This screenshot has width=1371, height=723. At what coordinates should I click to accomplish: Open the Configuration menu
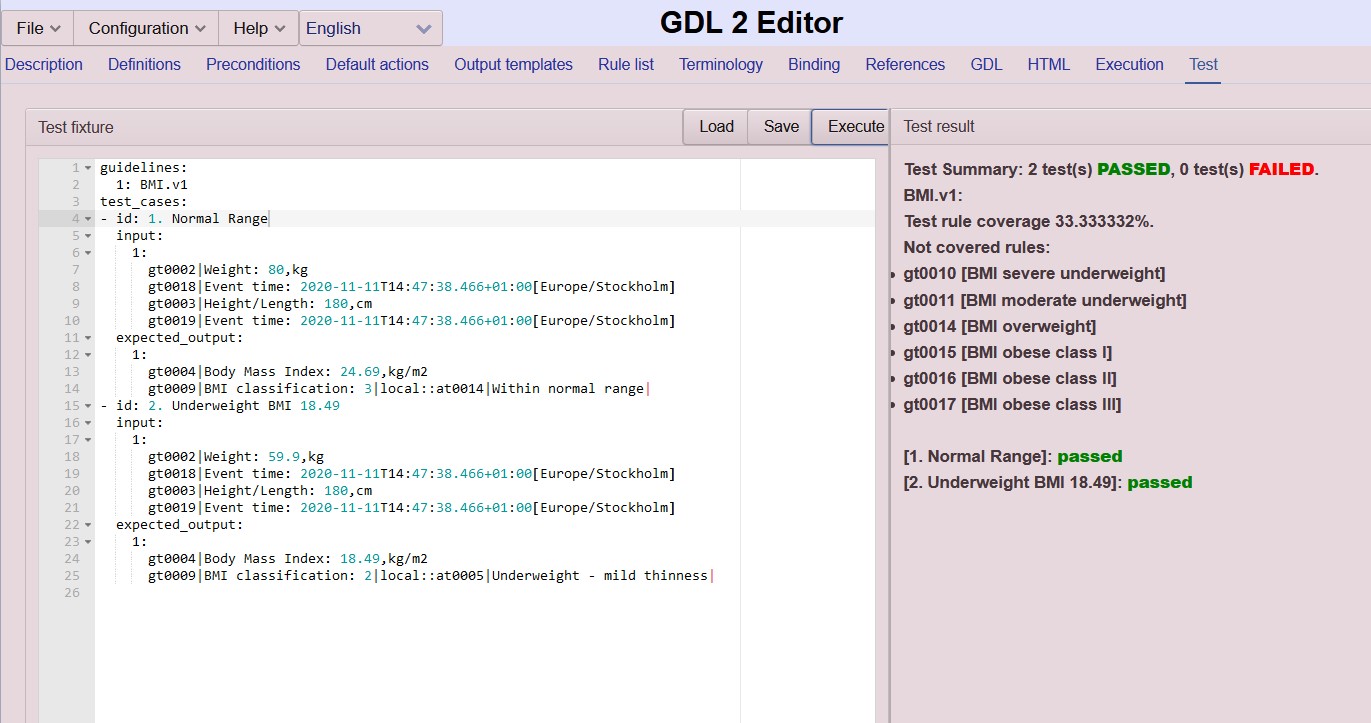click(145, 28)
